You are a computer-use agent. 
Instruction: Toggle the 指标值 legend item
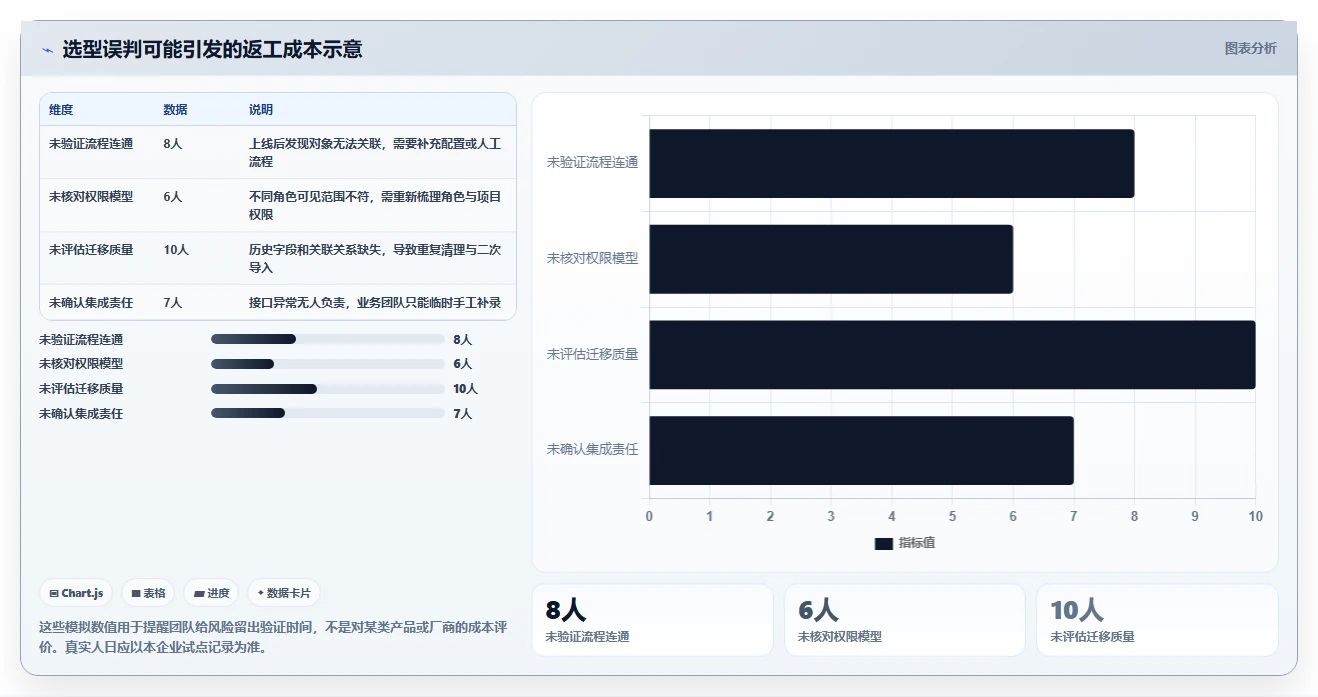[905, 543]
